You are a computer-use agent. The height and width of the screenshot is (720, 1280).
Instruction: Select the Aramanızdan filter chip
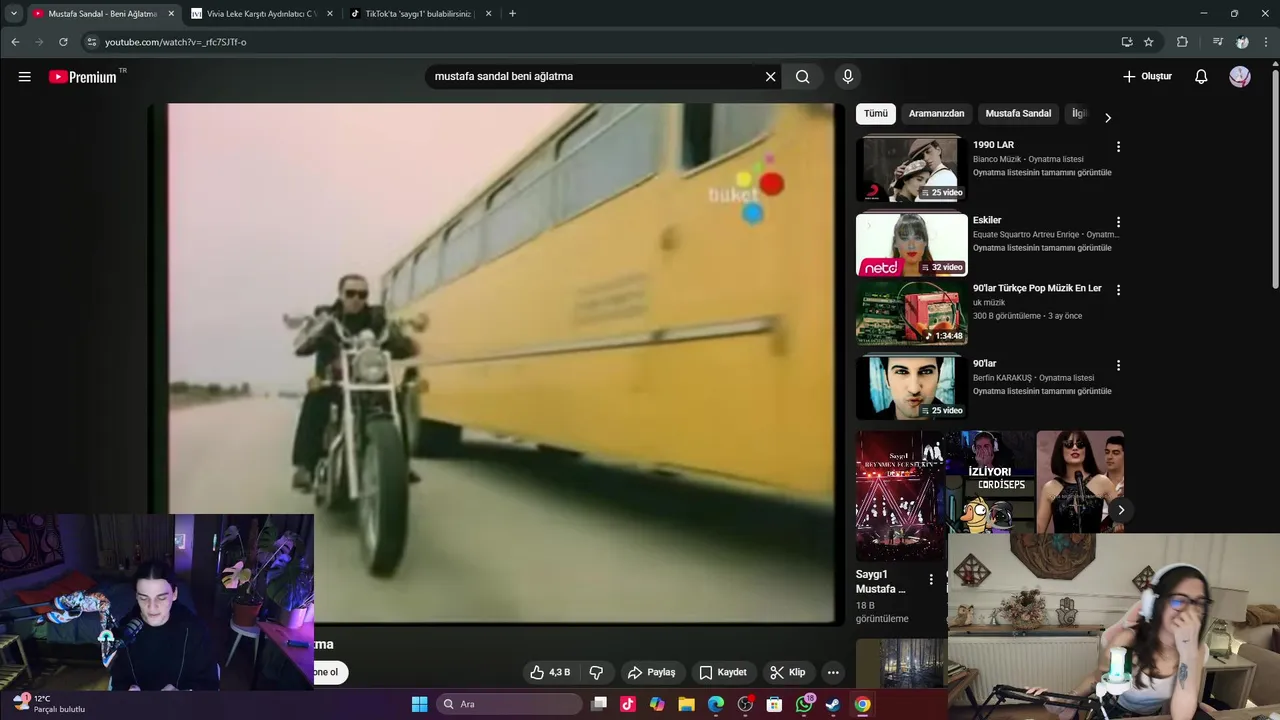click(x=936, y=114)
